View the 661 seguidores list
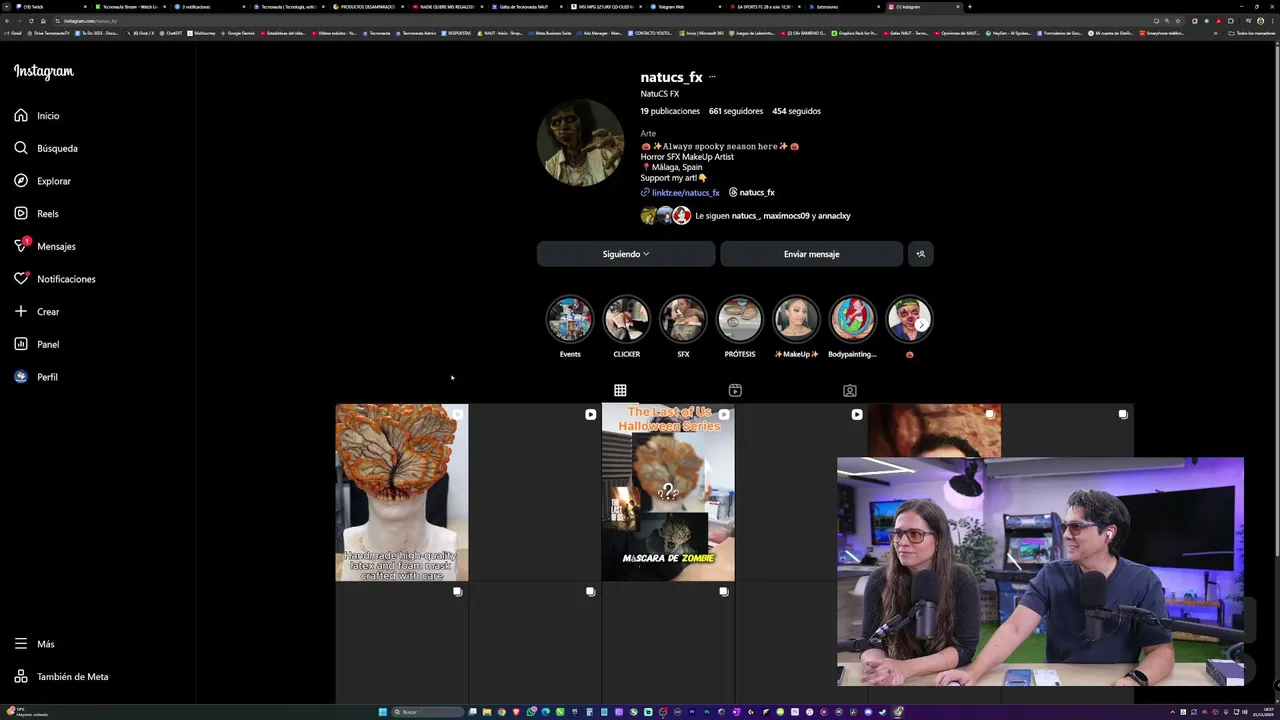This screenshot has width=1280, height=720. coord(736,111)
